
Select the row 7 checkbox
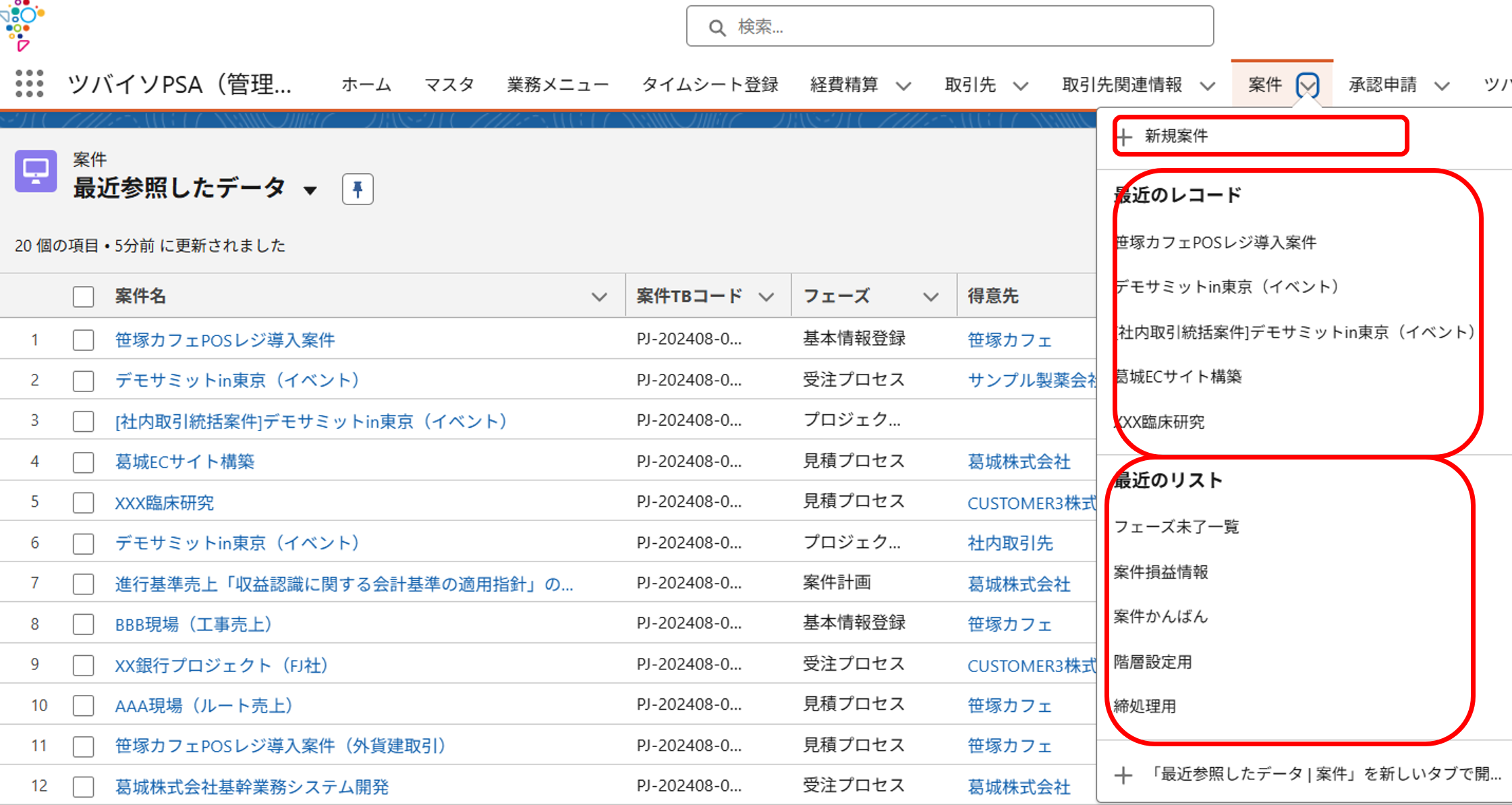point(84,584)
